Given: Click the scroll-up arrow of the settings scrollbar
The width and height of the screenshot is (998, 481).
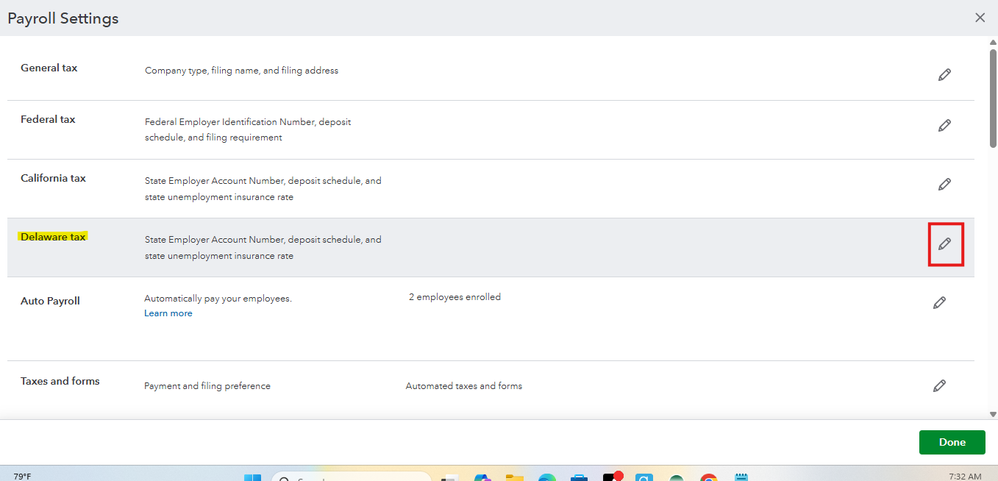Looking at the screenshot, I should pyautogui.click(x=993, y=42).
